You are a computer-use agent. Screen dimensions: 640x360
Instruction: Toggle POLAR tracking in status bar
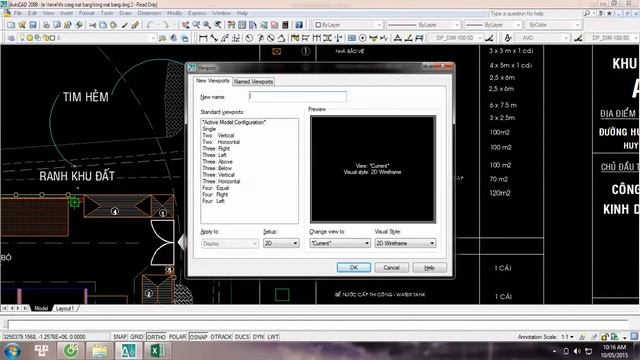(178, 337)
